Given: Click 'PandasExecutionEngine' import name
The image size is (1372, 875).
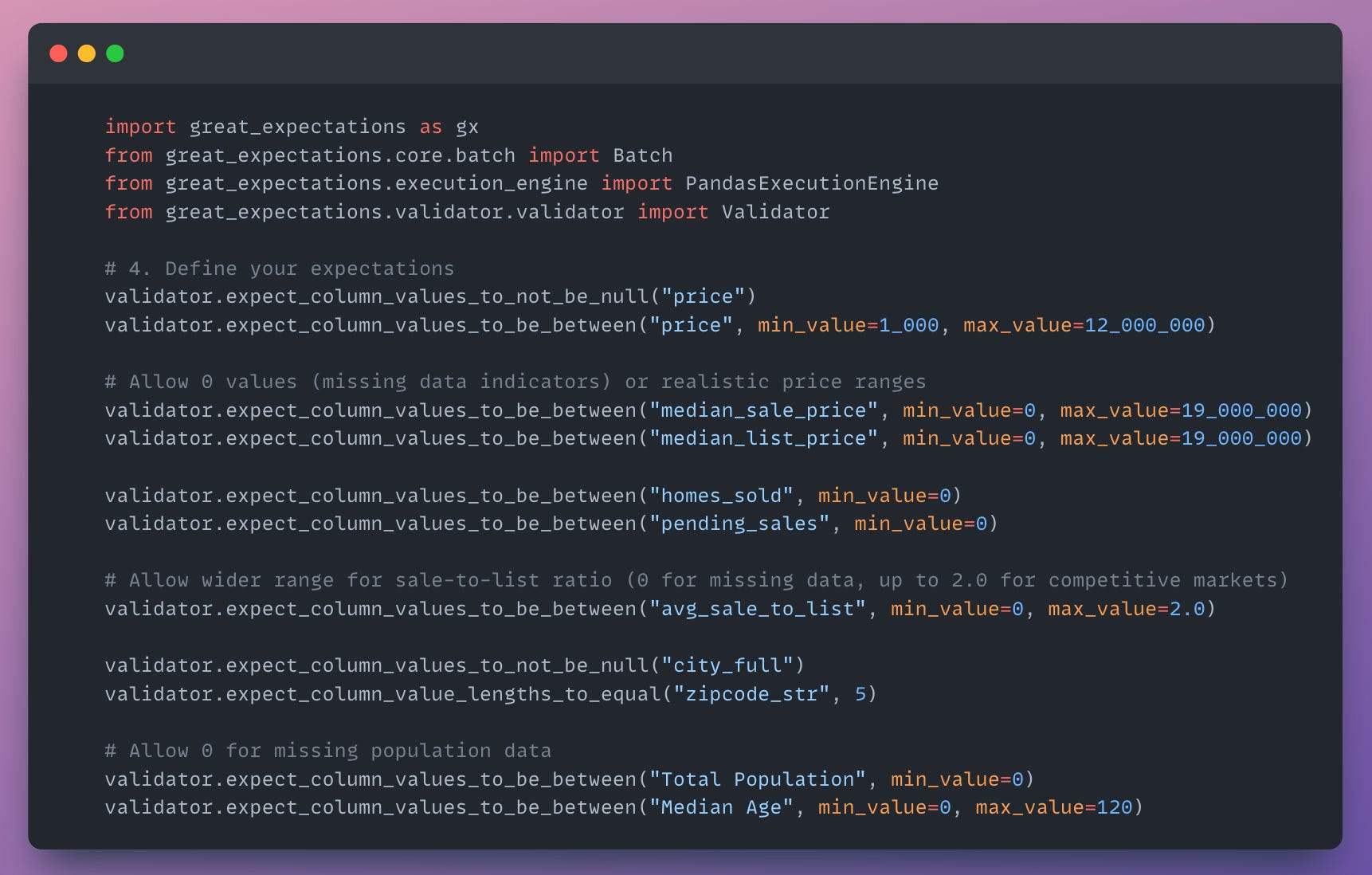Looking at the screenshot, I should click(812, 183).
